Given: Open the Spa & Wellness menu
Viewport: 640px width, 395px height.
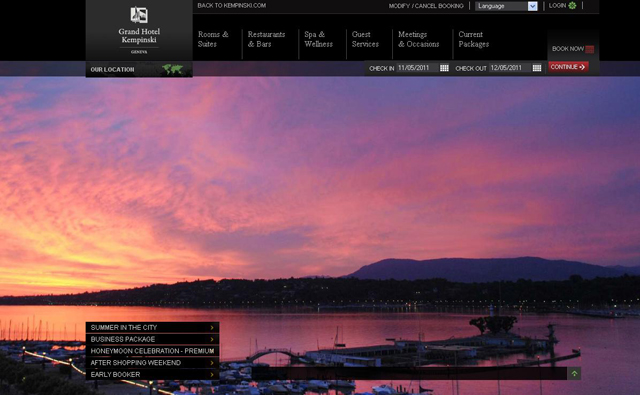Looking at the screenshot, I should pos(318,39).
